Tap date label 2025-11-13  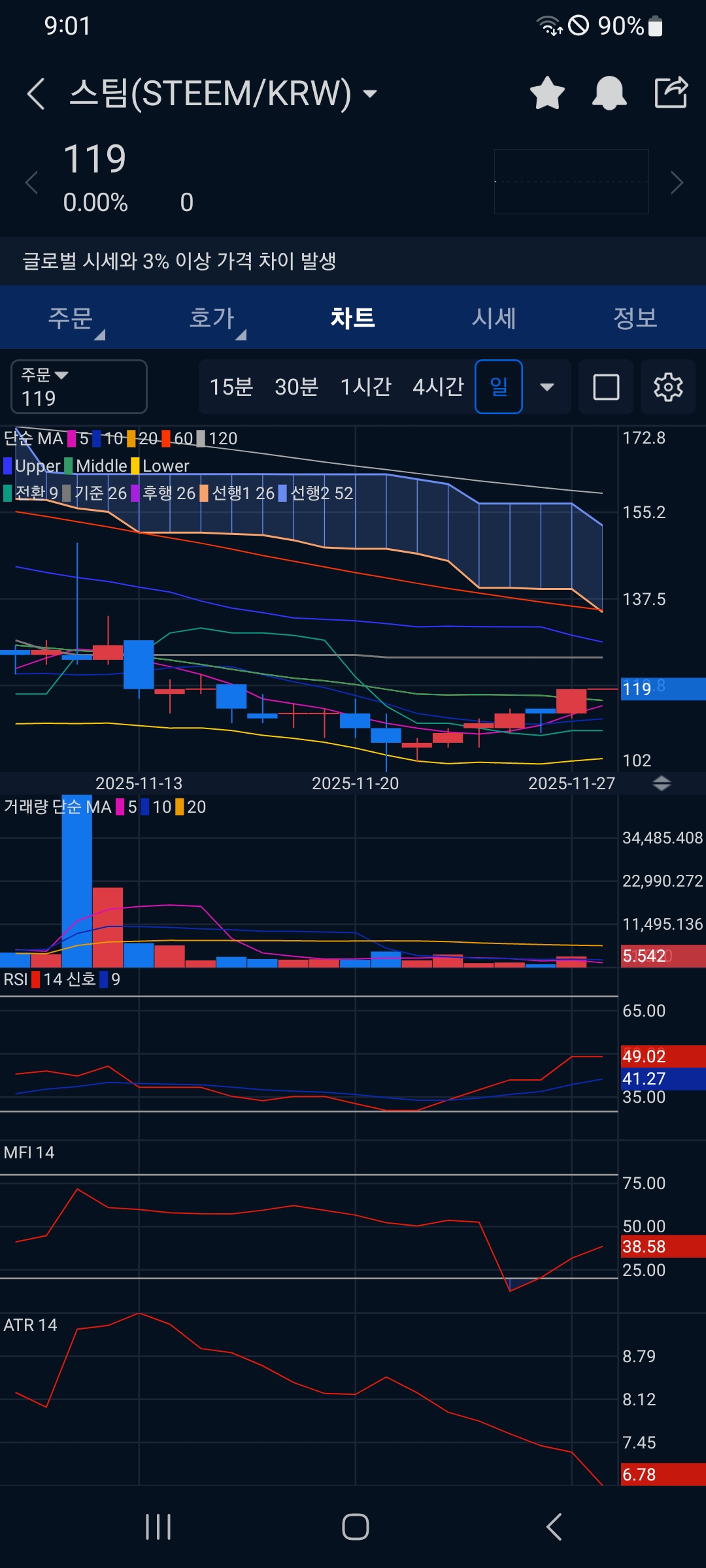pos(139,783)
